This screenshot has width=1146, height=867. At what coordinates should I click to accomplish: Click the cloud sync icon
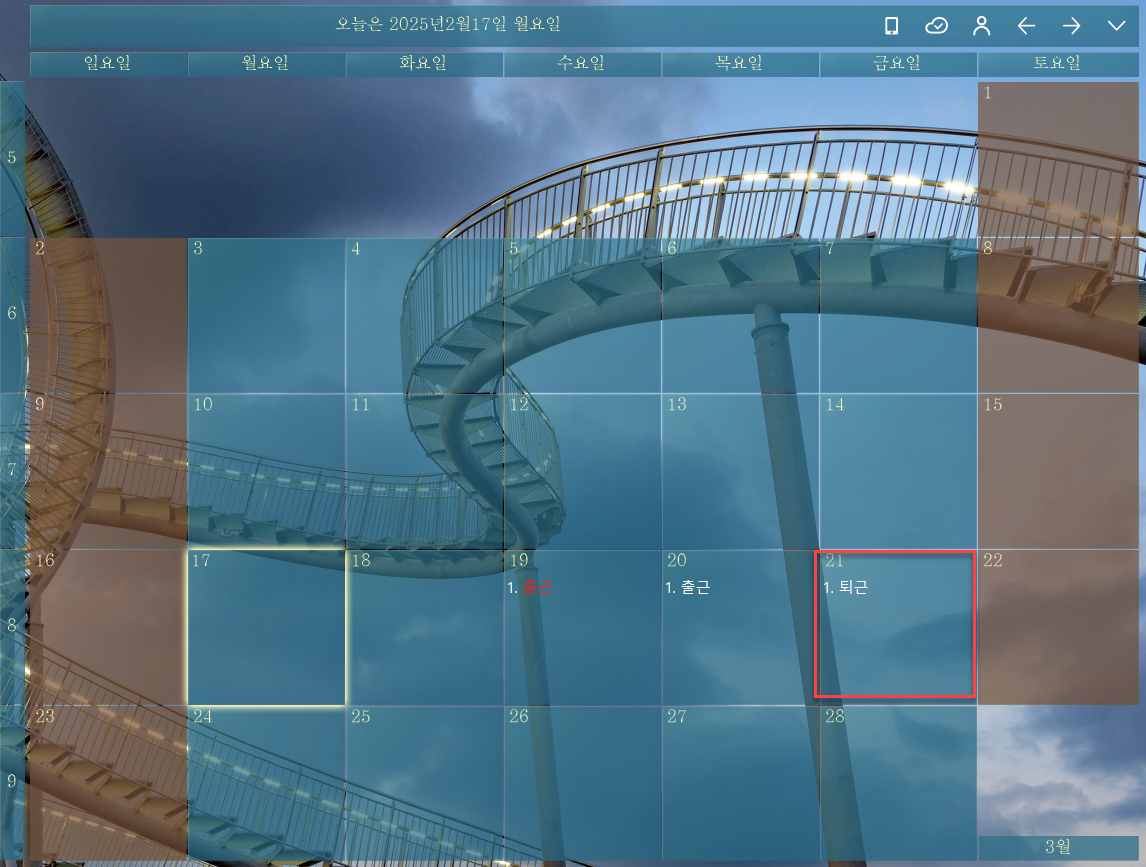pos(936,26)
